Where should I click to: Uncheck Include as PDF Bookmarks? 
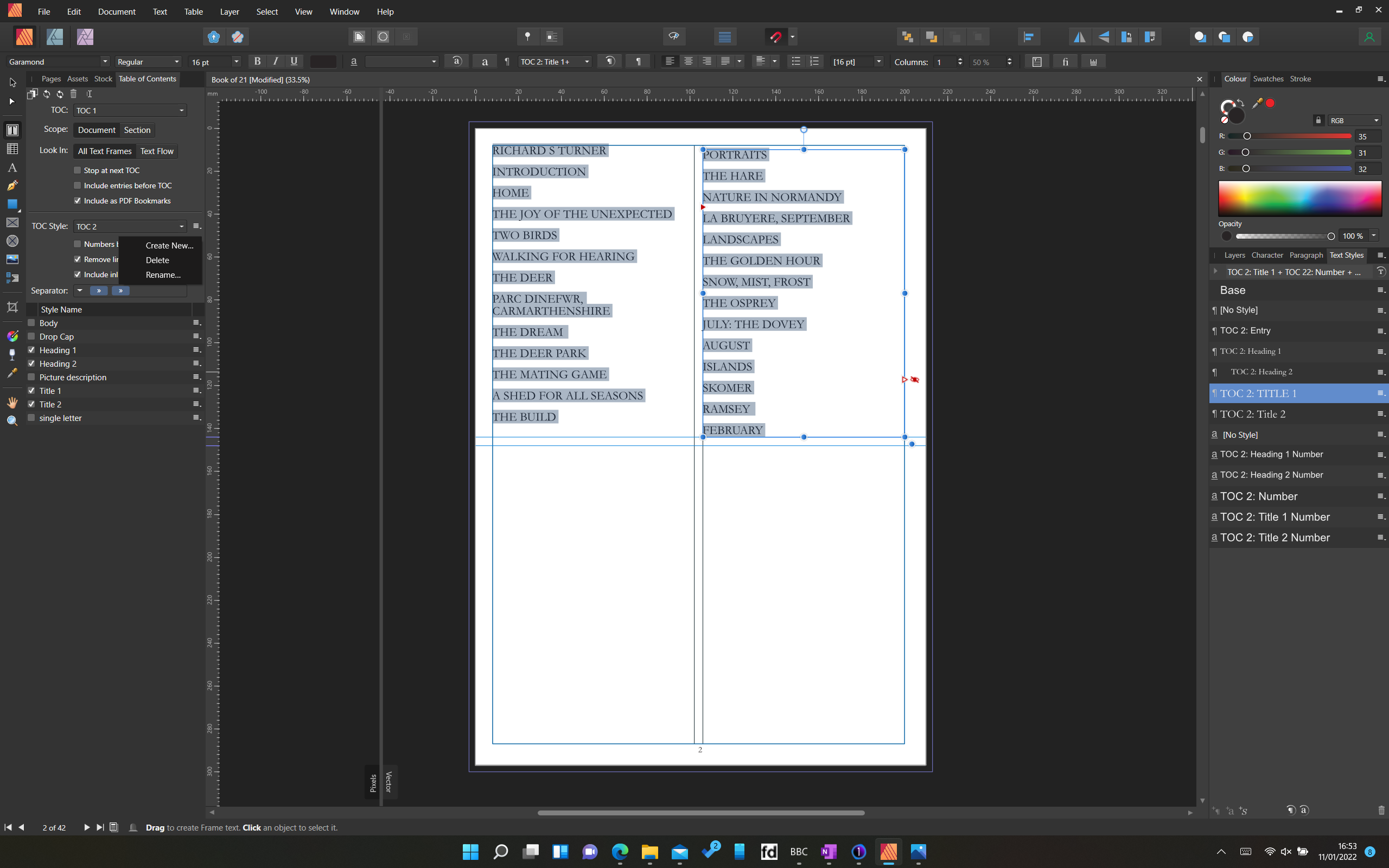click(x=78, y=200)
